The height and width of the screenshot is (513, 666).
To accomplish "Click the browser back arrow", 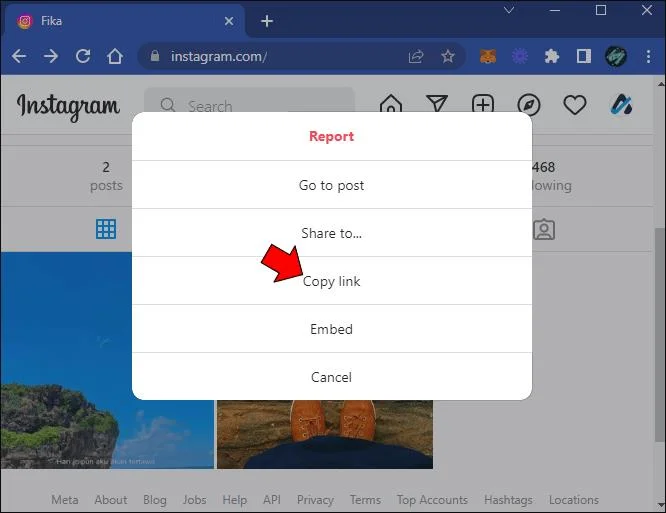I will (19, 56).
